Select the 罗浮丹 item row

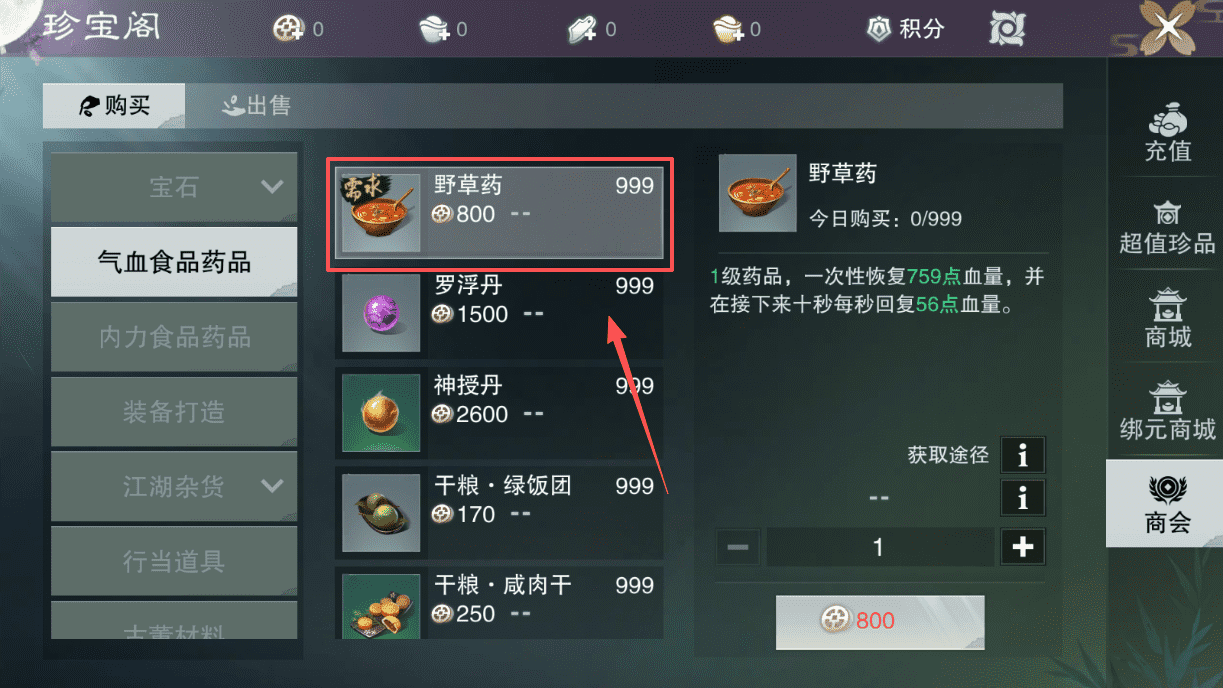click(499, 314)
